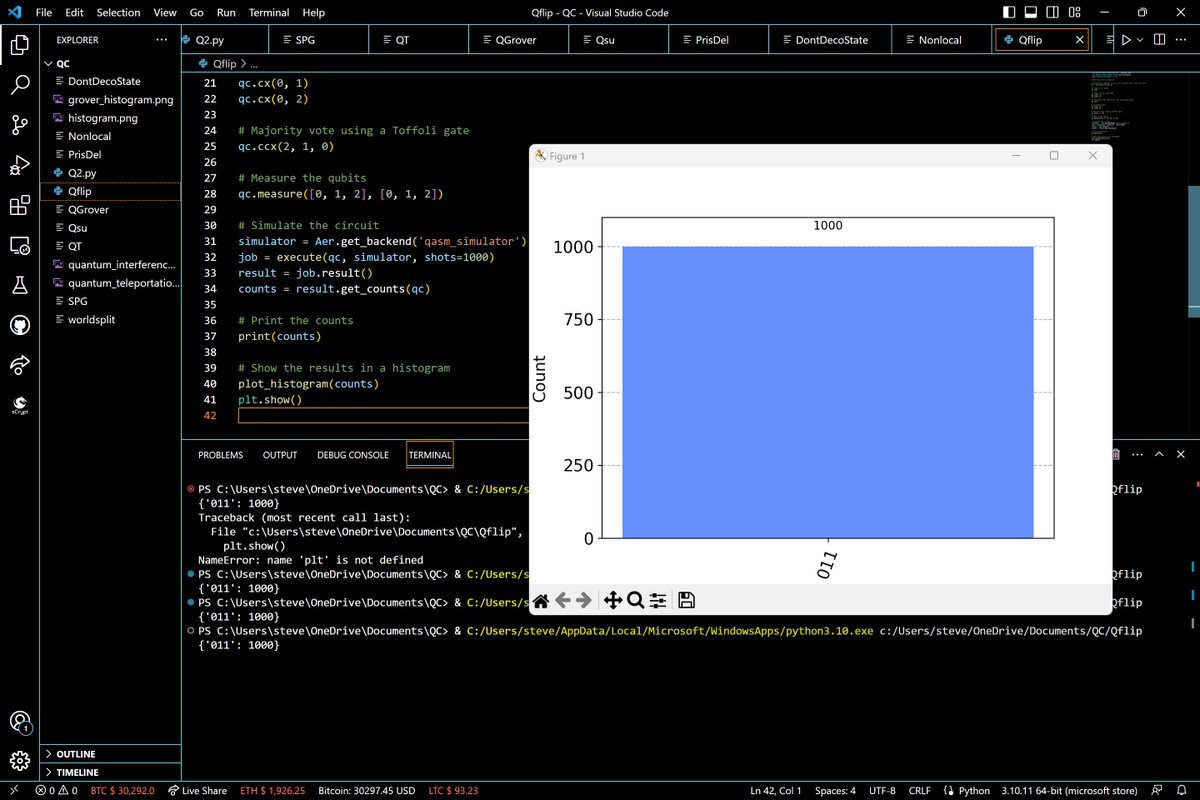
Task: Click the Save figure disk icon
Action: click(x=687, y=600)
